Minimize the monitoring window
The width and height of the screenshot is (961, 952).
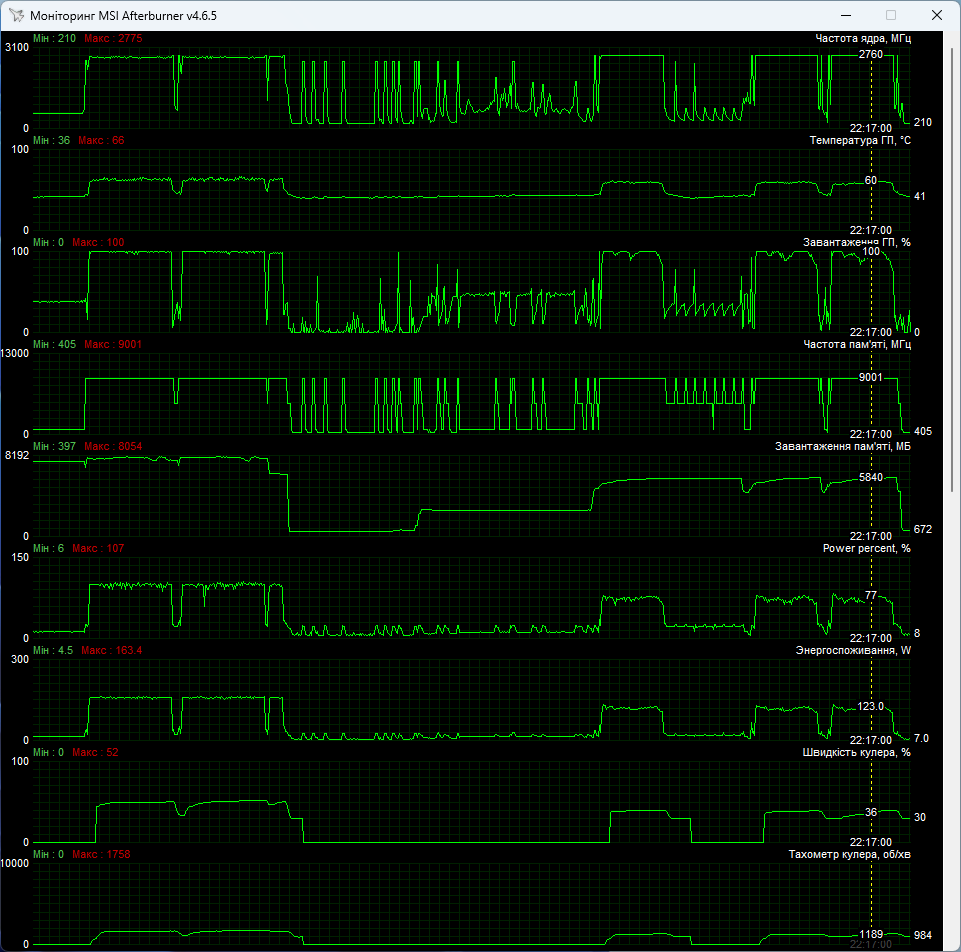[x=846, y=15]
